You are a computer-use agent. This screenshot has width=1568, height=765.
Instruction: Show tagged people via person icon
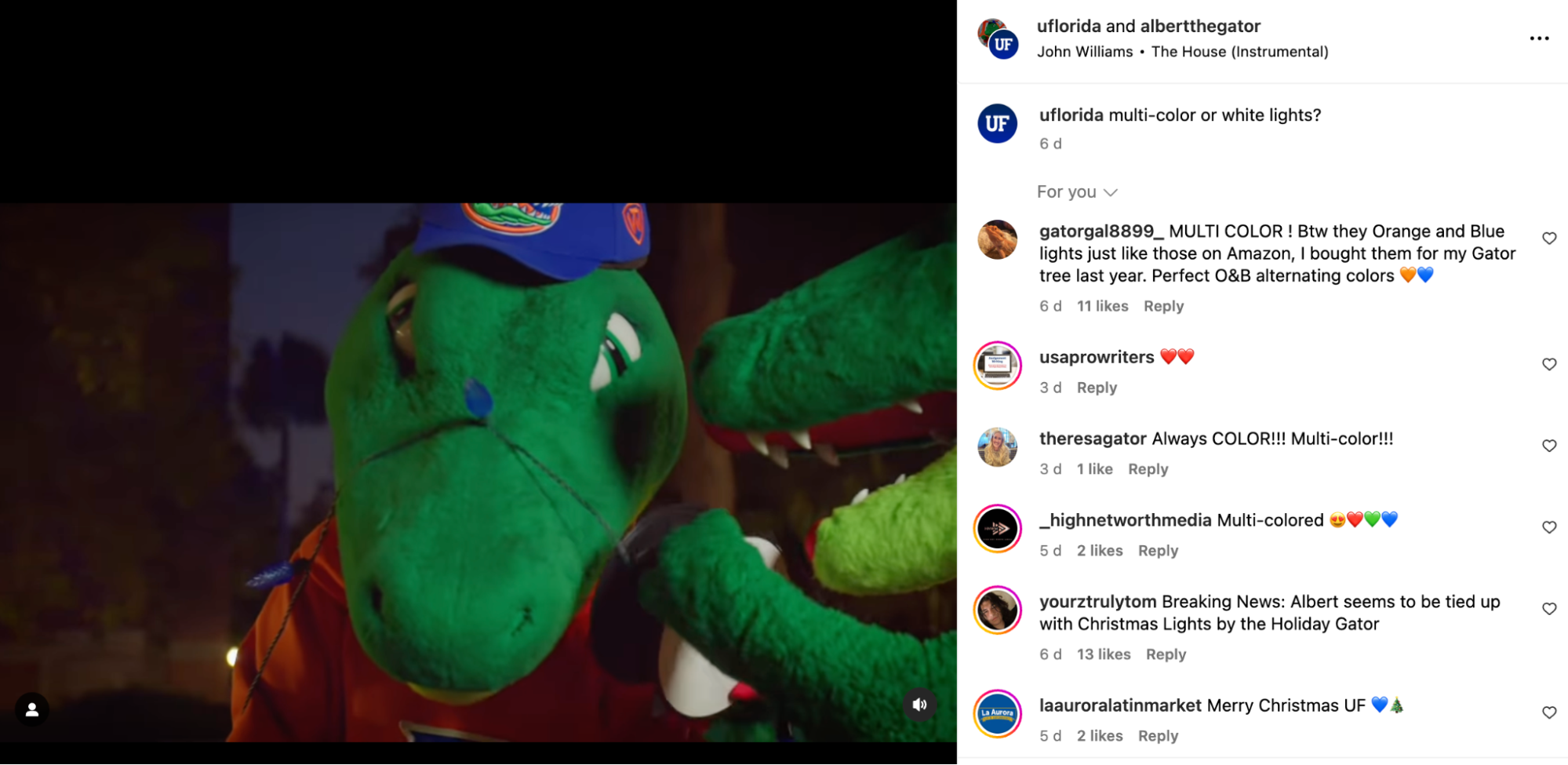pyautogui.click(x=32, y=709)
